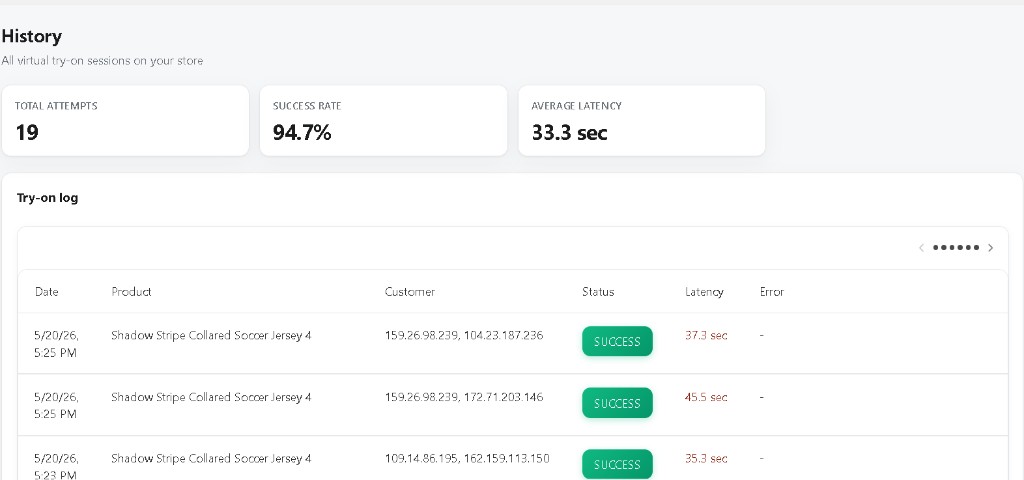
Task: Click the "All virtual try-on sessions" subtitle
Action: 102,61
